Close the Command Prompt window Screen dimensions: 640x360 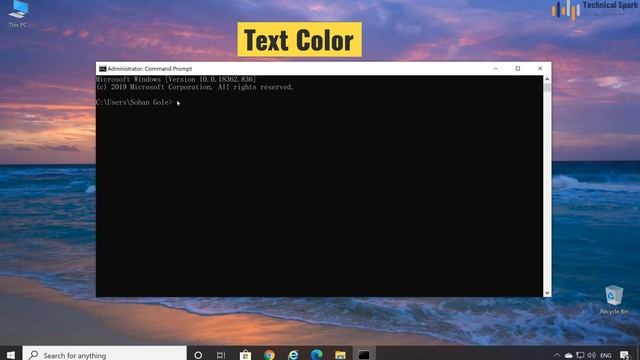point(540,69)
